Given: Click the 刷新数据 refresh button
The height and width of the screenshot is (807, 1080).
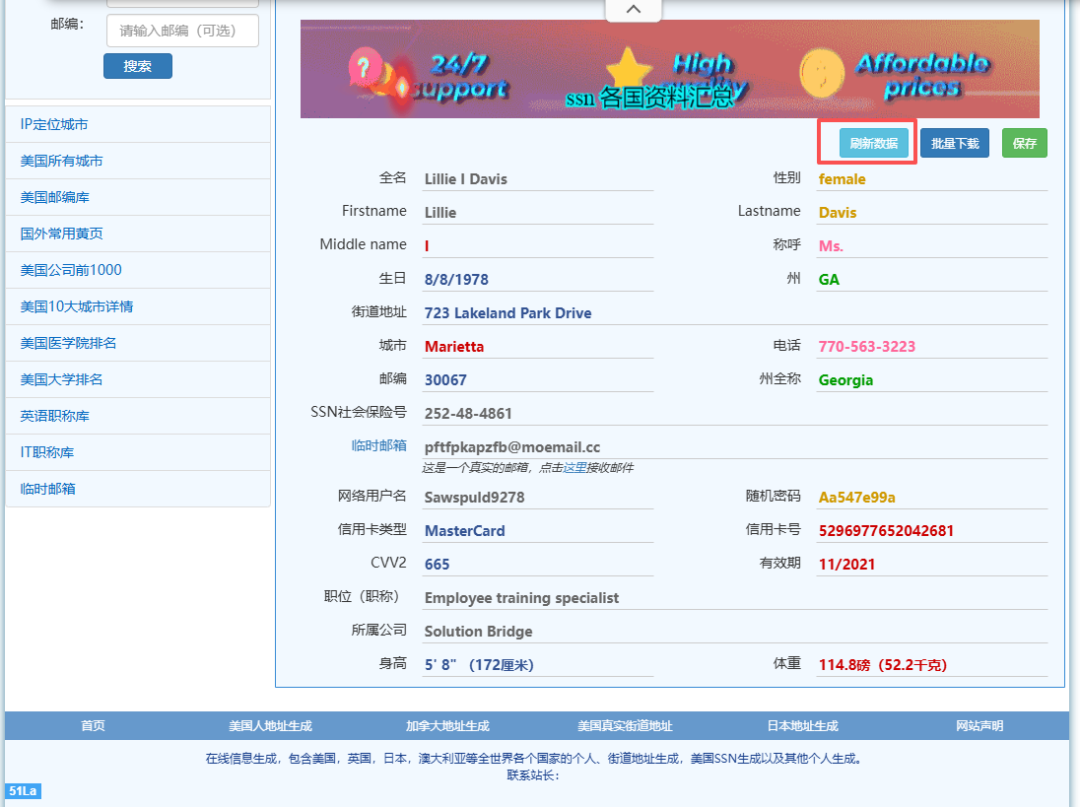Looking at the screenshot, I should coord(873,143).
